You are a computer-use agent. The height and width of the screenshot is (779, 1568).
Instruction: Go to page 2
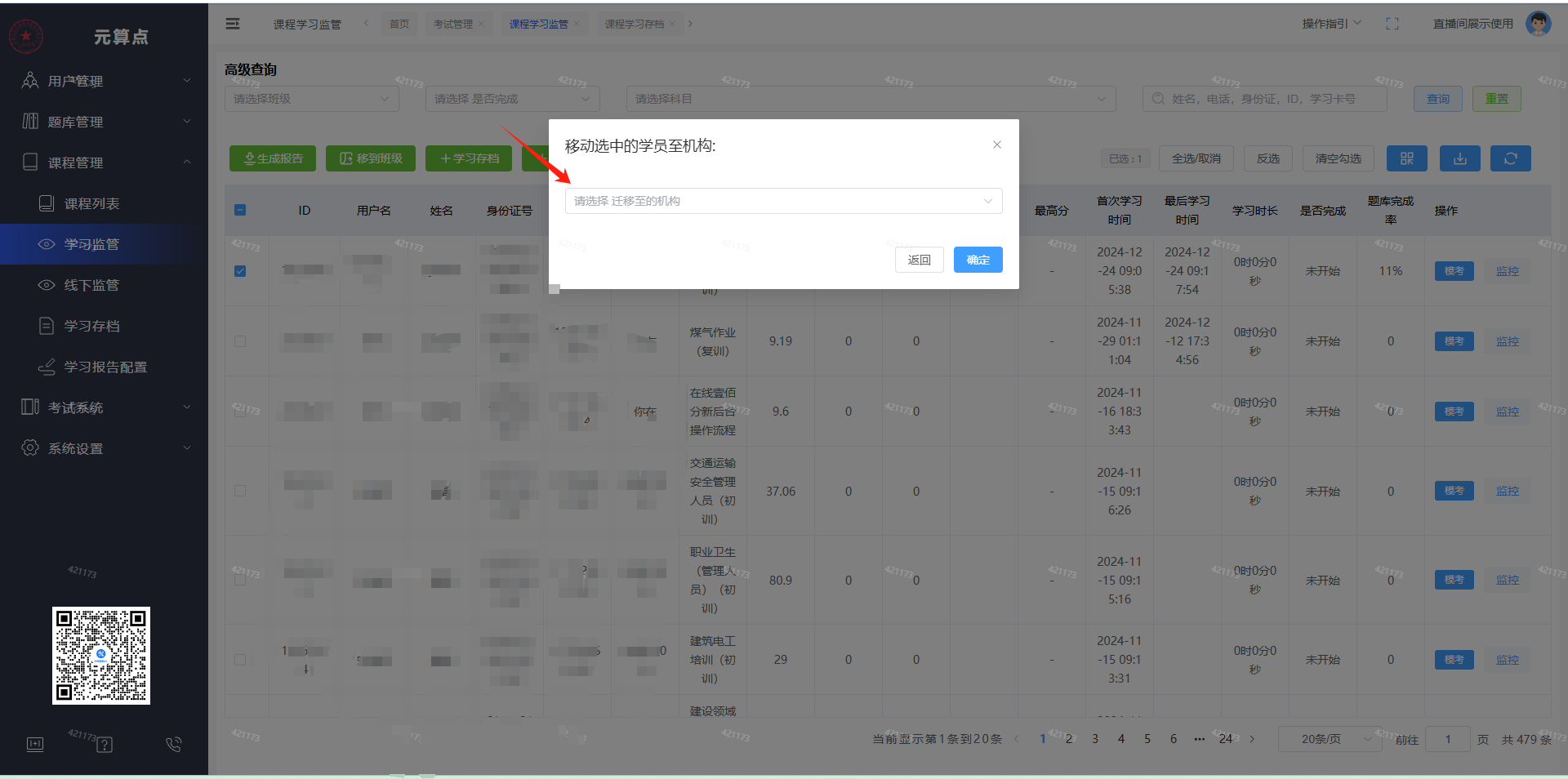[x=1069, y=739]
